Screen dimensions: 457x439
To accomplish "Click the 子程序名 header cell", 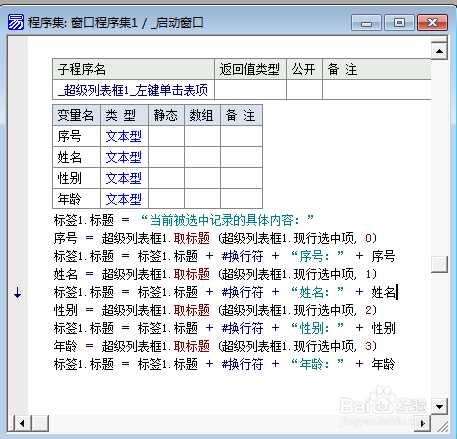I will tap(133, 69).
